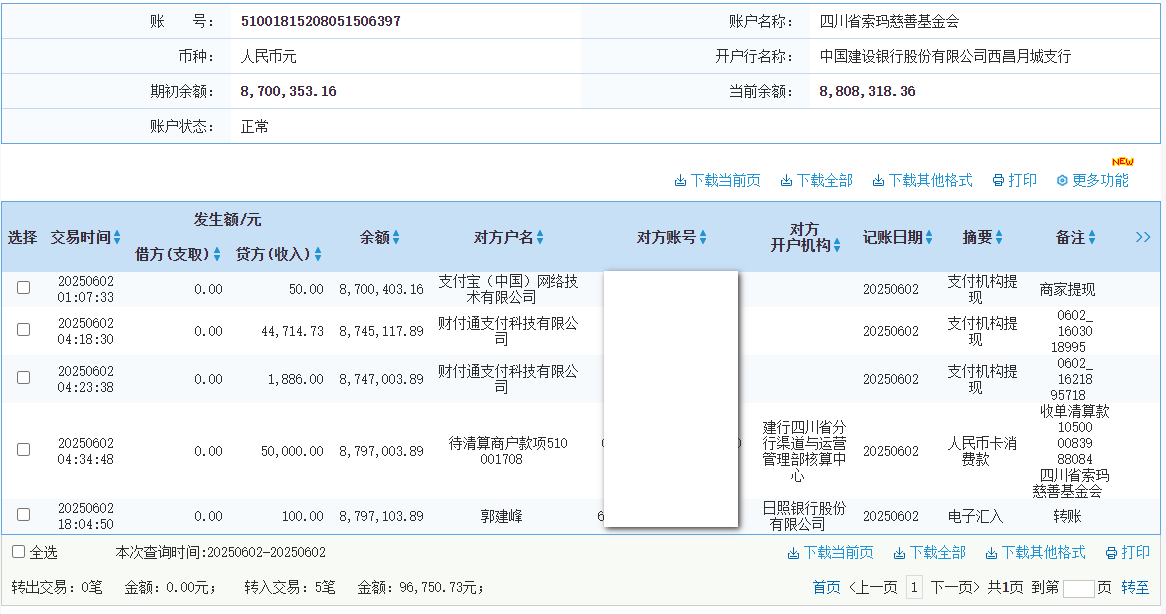Click balance 8,797,103.89
Screen dimensions: 1166x614
coord(381,516)
